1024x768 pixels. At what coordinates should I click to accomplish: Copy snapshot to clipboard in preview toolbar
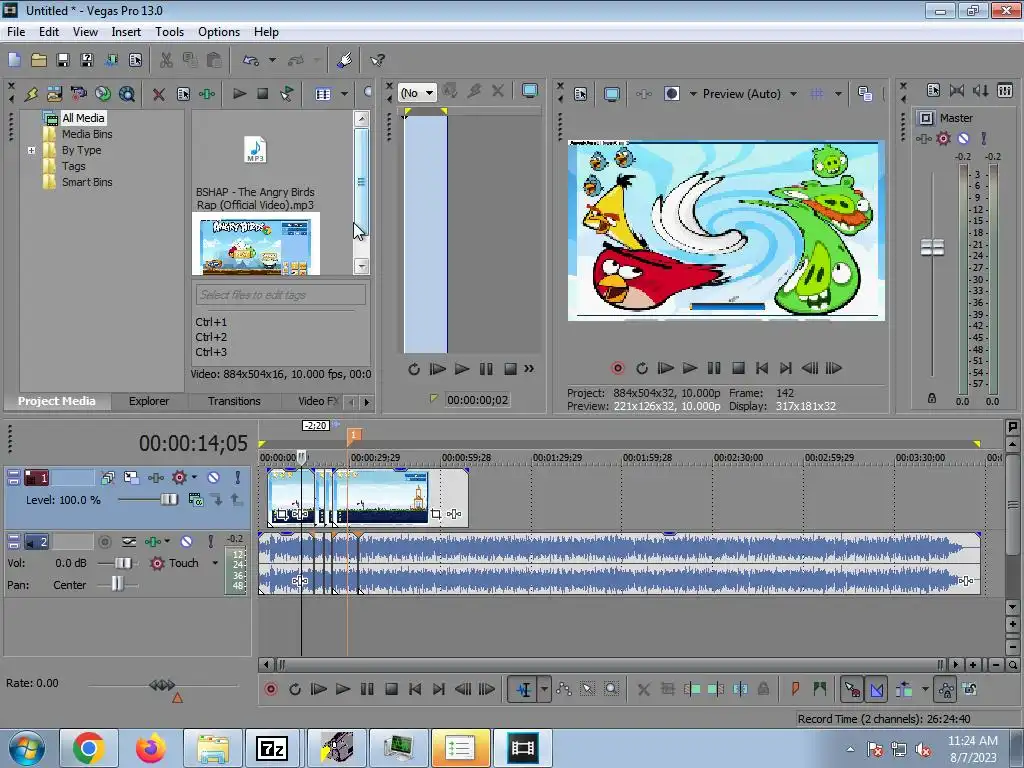(x=865, y=94)
